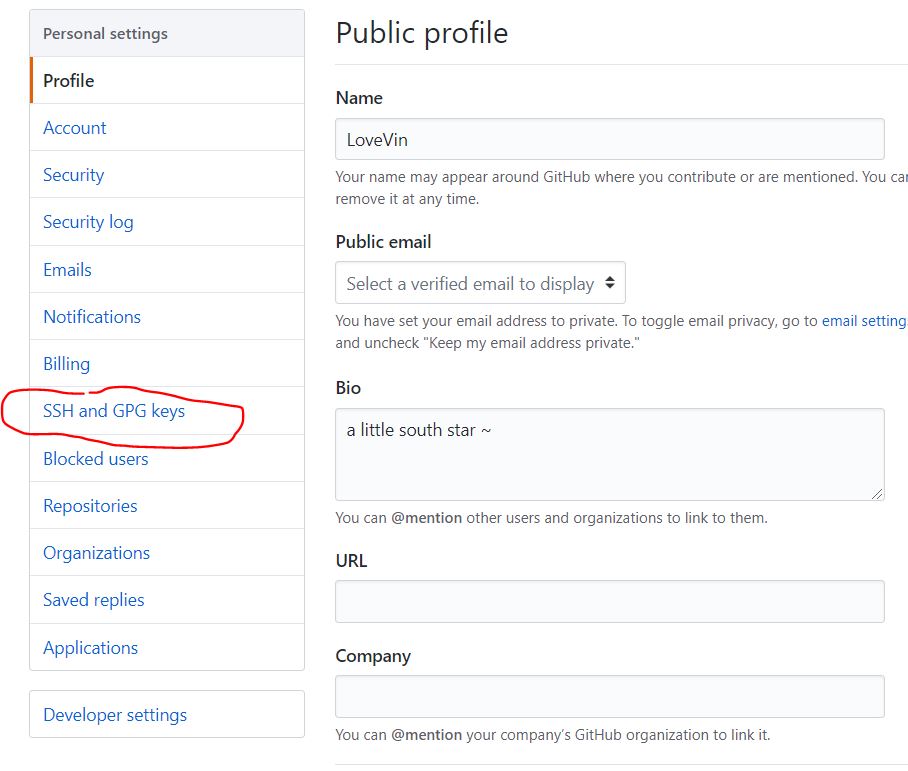Click the Company input field
The image size is (908, 771).
609,696
